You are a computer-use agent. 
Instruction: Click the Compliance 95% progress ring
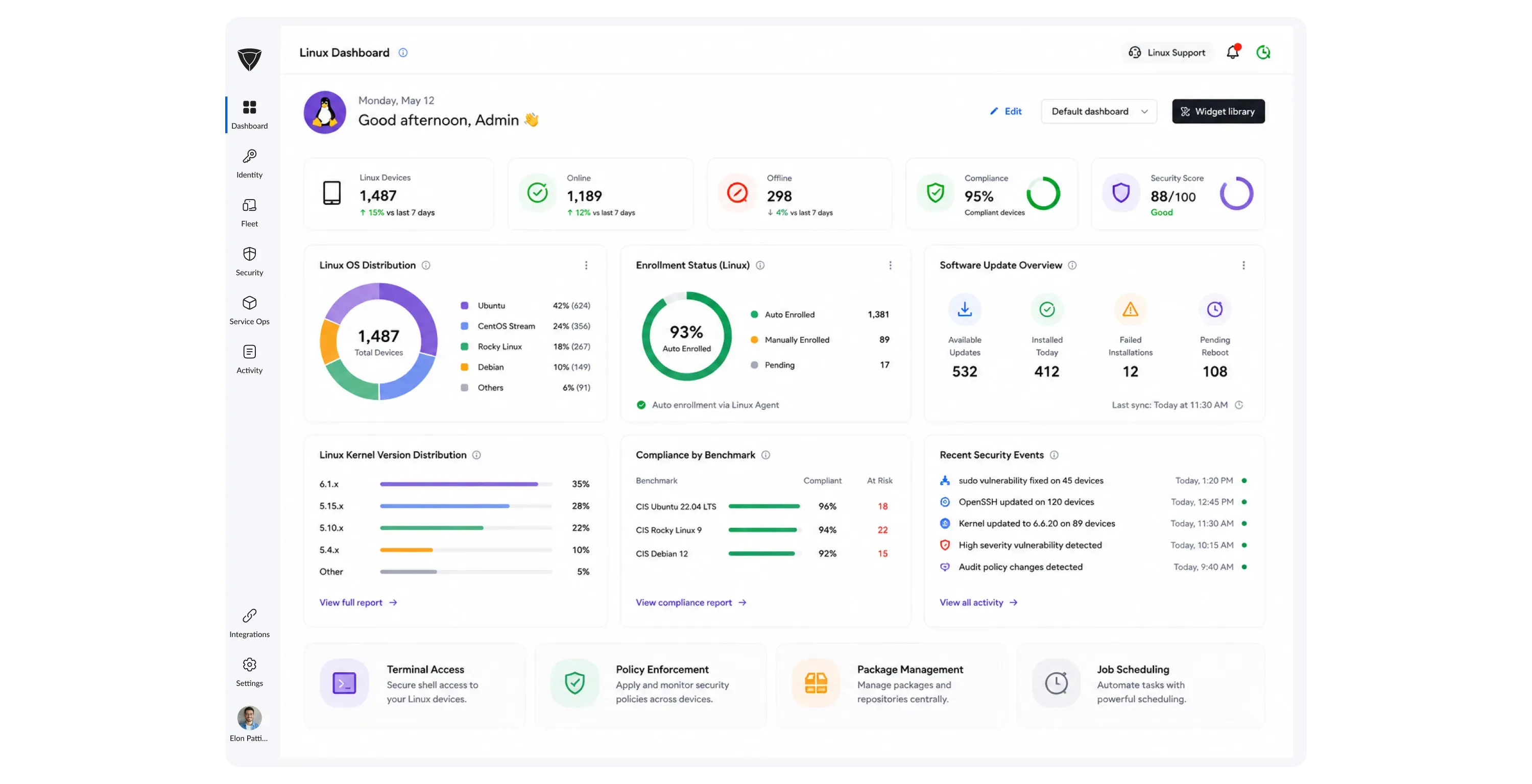1043,193
